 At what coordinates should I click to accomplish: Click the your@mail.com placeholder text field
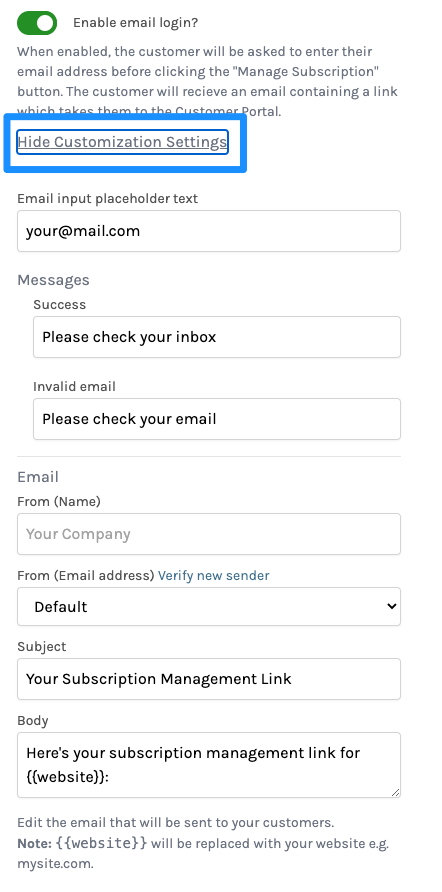point(209,231)
